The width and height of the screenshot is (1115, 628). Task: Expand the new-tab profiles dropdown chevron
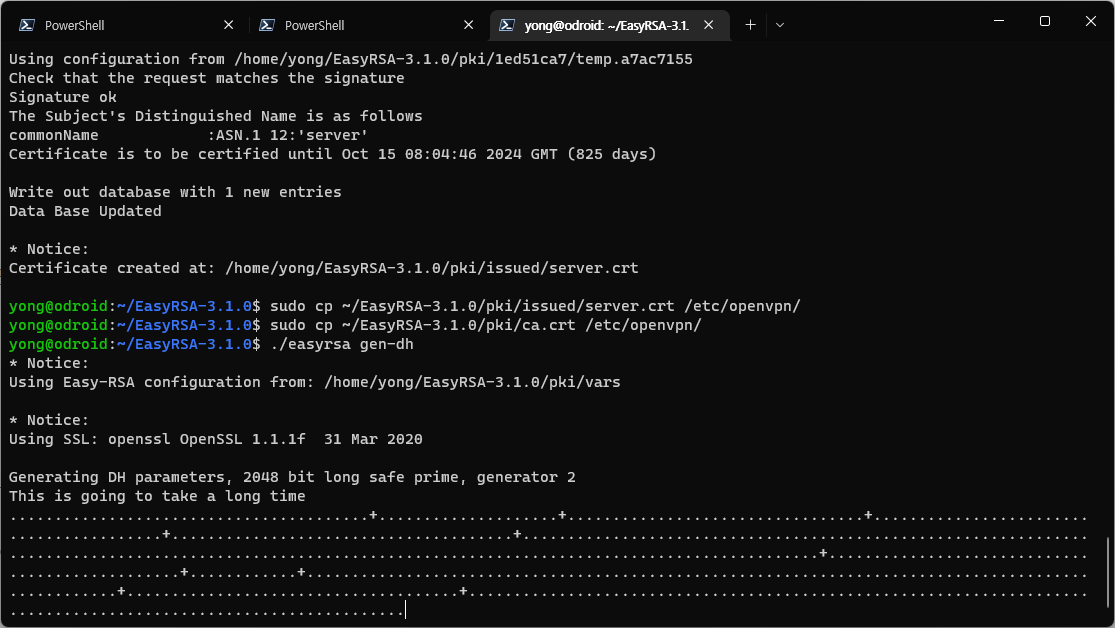coord(780,25)
